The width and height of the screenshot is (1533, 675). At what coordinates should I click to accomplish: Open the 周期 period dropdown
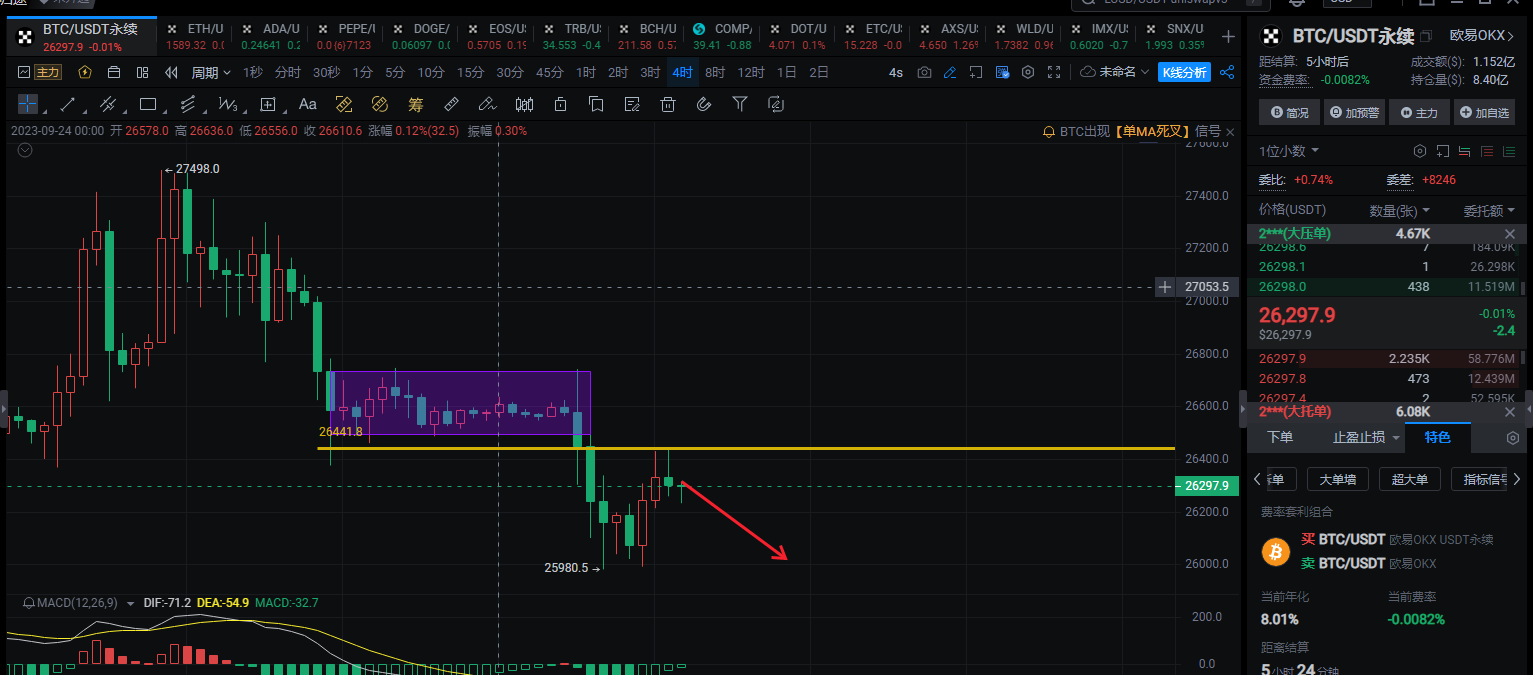coord(211,72)
